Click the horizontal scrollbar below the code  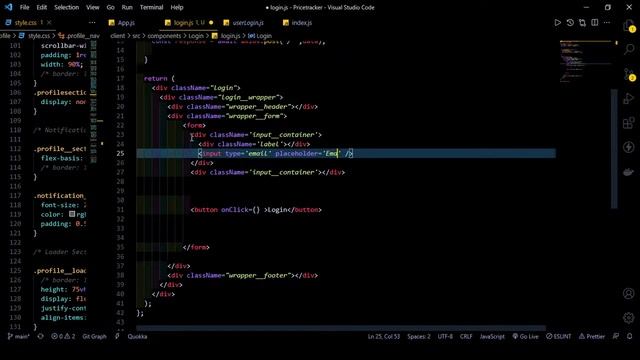341,328
